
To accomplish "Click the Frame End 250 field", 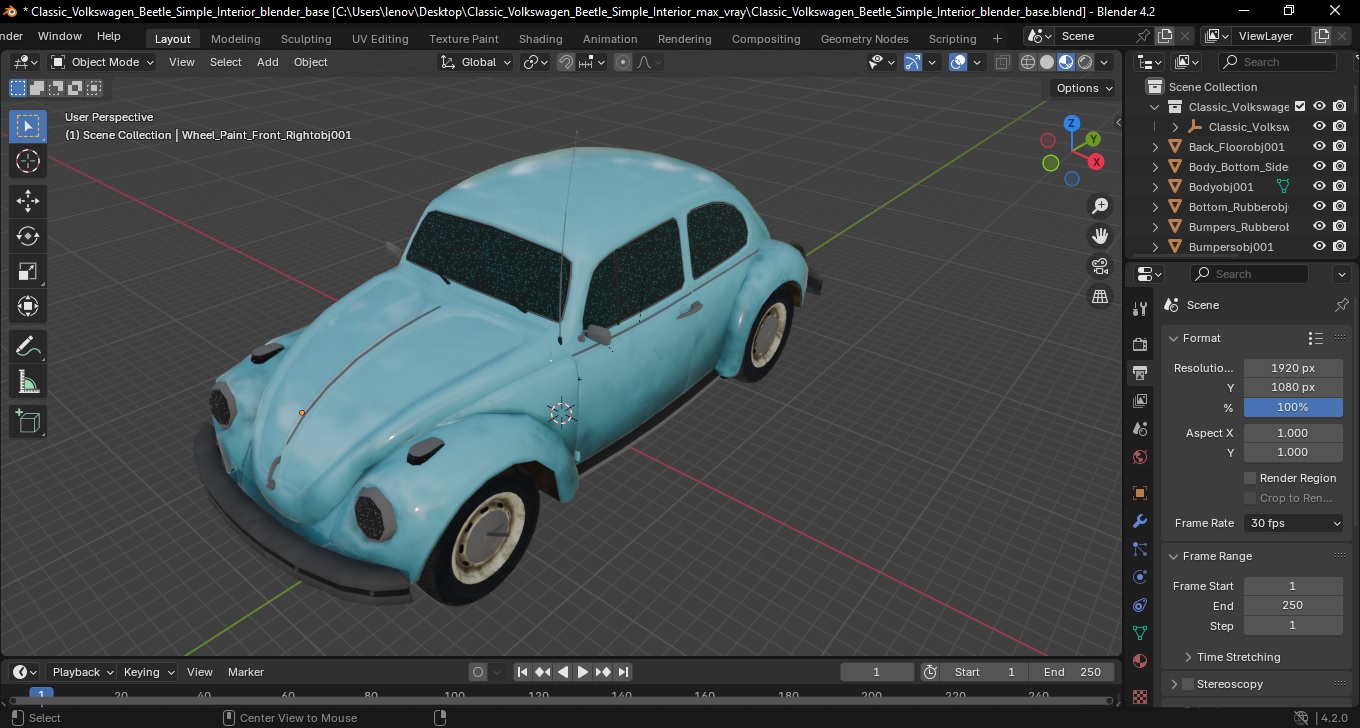I will tap(1293, 605).
